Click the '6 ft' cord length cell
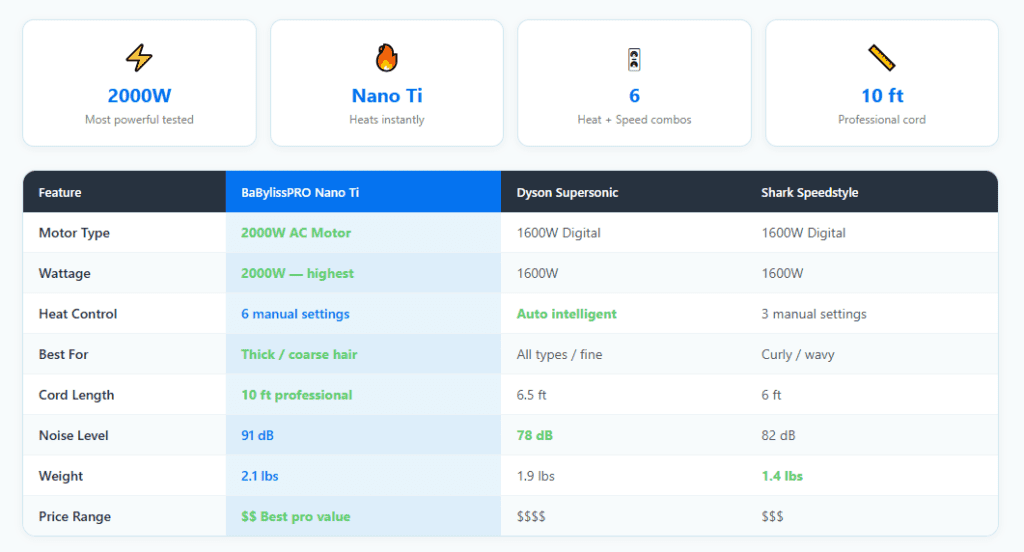The width and height of the screenshot is (1024, 552). (x=771, y=395)
